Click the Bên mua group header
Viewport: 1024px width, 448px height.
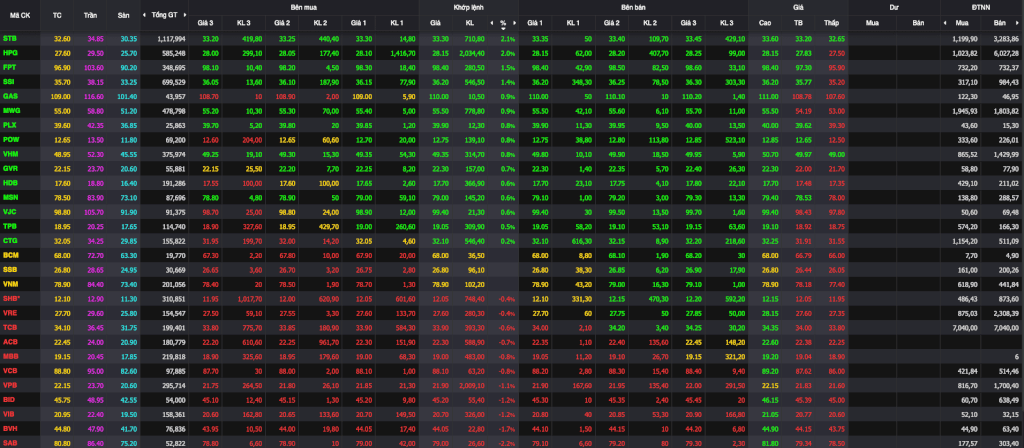point(304,7)
